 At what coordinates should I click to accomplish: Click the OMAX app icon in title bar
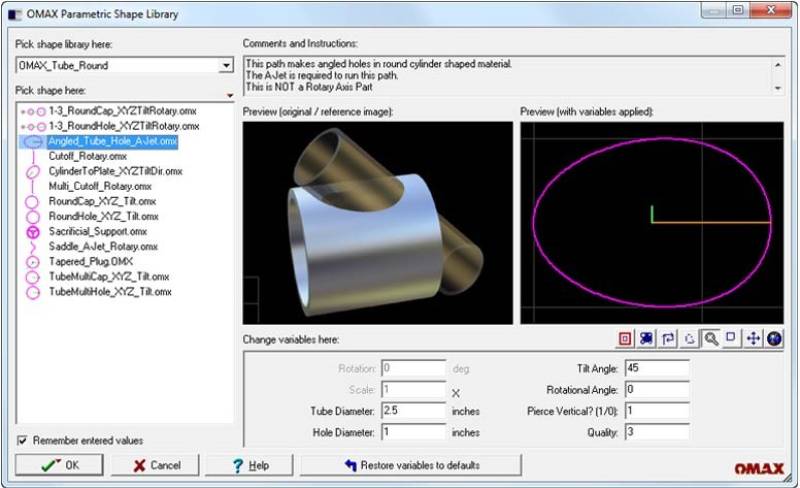[15, 15]
